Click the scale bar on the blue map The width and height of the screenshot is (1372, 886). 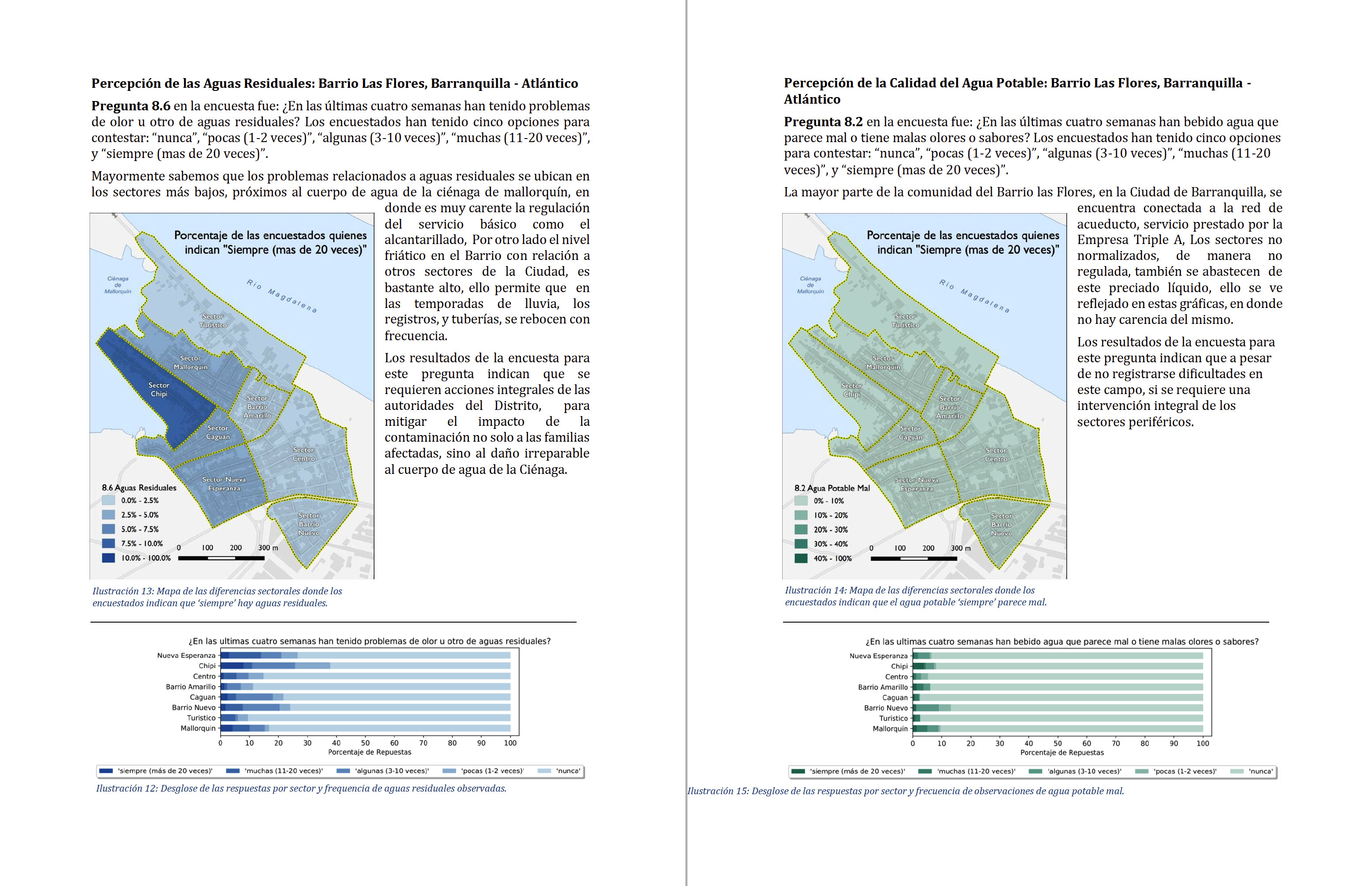[221, 558]
